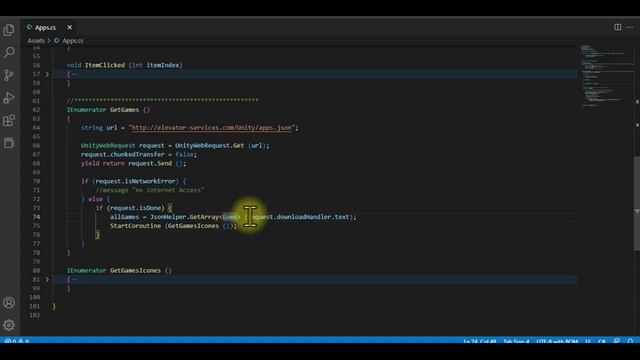Click the 'yield return' keywords on line 68
Screen dimensions: 640x360
[103, 163]
